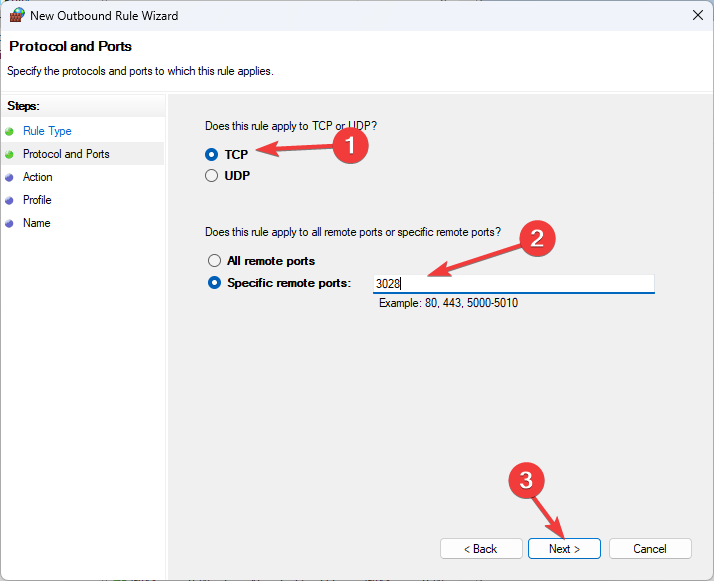Click the red numbered marker 3
Image resolution: width=714 pixels, height=581 pixels.
pyautogui.click(x=526, y=479)
